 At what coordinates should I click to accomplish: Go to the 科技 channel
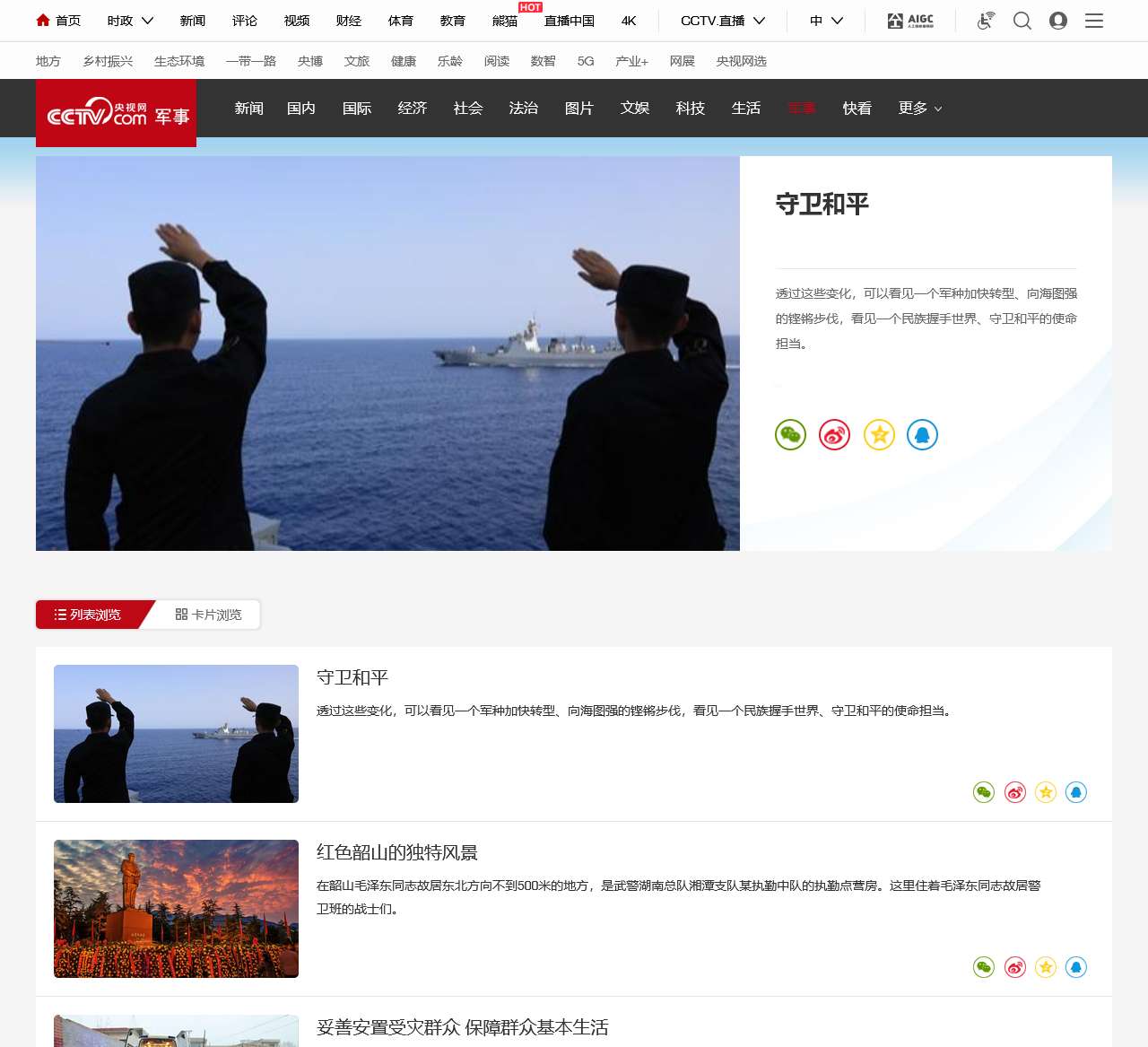tap(691, 109)
